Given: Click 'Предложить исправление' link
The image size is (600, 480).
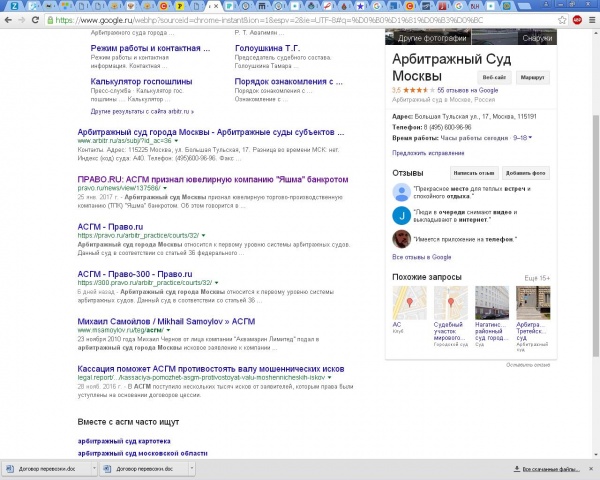Looking at the screenshot, I should (x=428, y=153).
